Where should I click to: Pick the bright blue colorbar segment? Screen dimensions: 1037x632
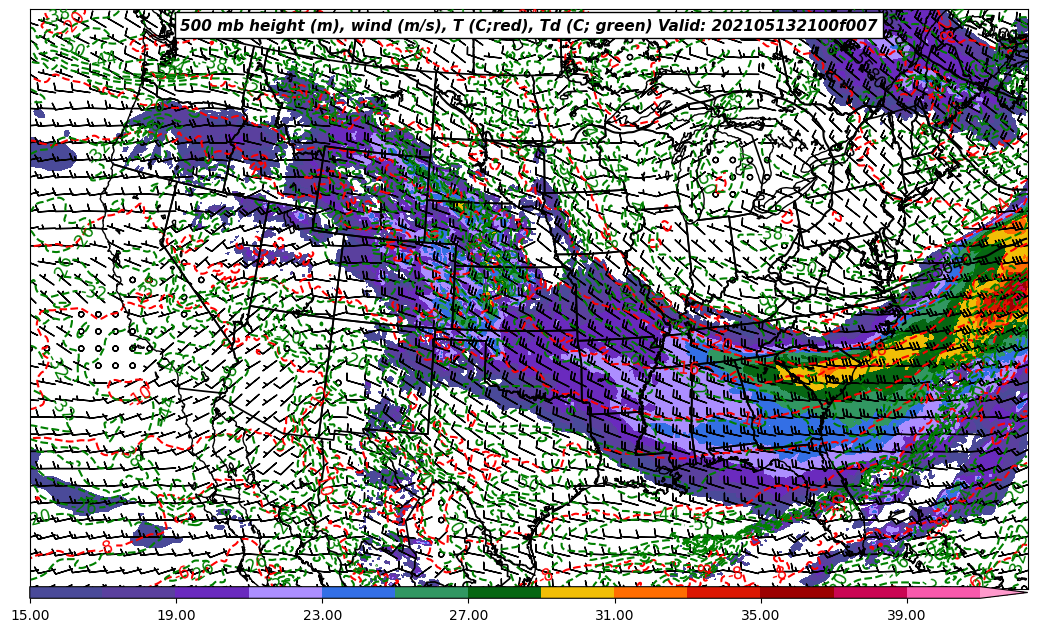click(x=358, y=593)
